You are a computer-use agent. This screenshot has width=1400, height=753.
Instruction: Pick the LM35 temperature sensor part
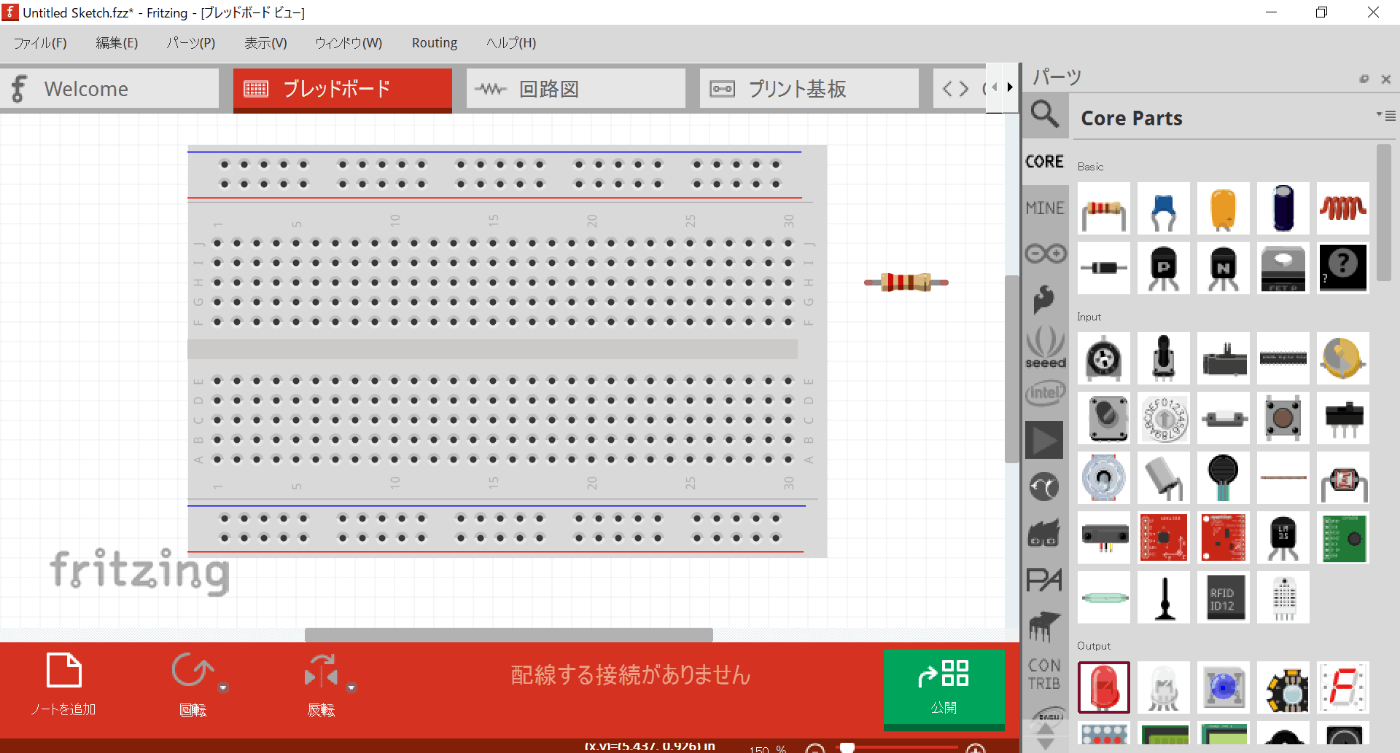click(x=1283, y=537)
